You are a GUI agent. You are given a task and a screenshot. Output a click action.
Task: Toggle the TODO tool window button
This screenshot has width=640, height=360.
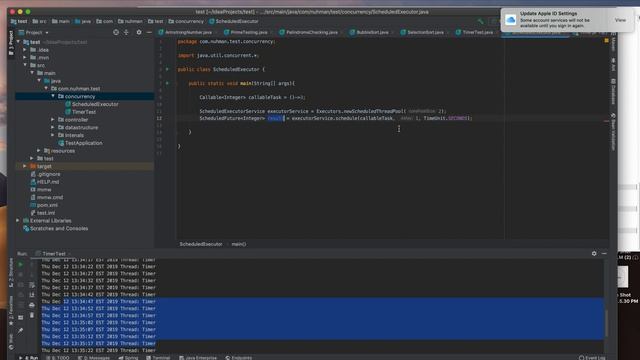(x=57, y=358)
